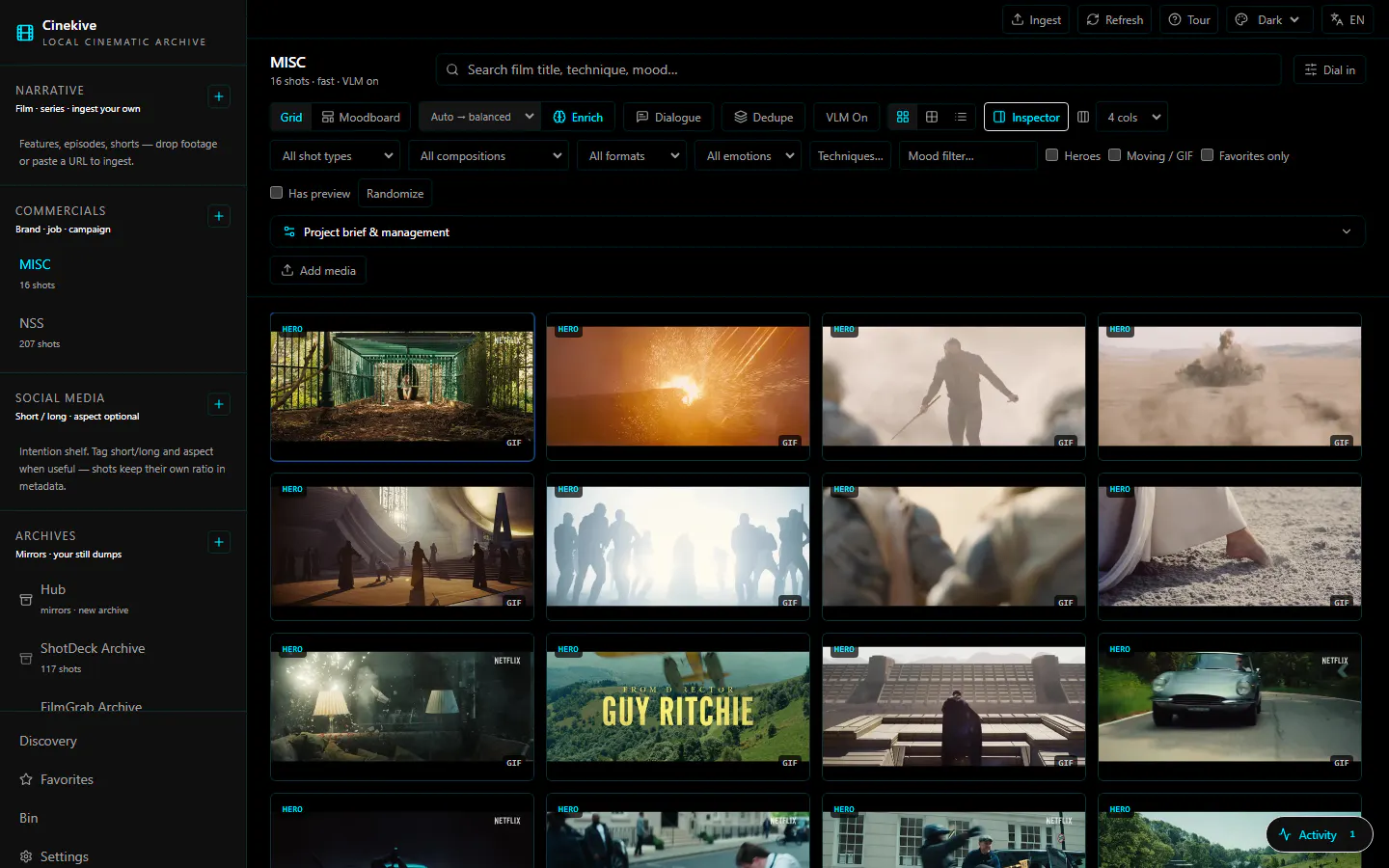The image size is (1389, 868).
Task: Click the Enrich button
Action: click(578, 117)
